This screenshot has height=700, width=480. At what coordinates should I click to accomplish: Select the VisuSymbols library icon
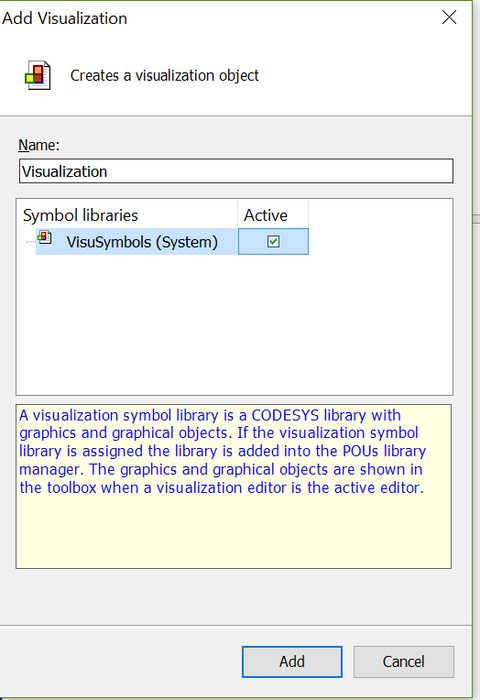[x=45, y=238]
